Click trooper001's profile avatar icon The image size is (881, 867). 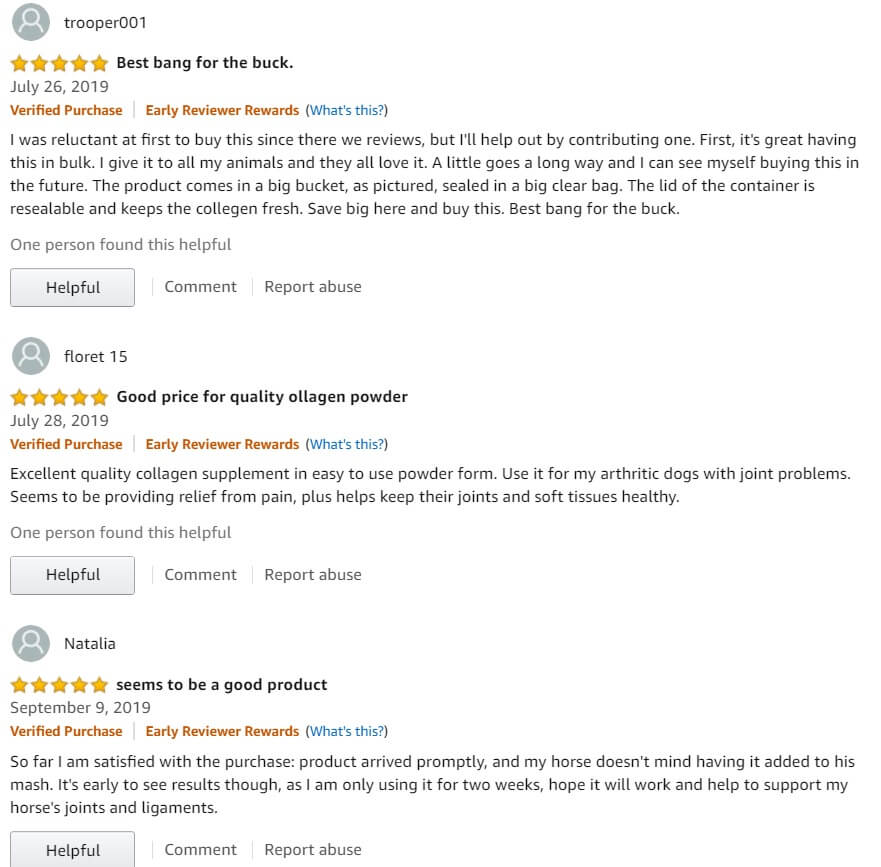pyautogui.click(x=31, y=22)
